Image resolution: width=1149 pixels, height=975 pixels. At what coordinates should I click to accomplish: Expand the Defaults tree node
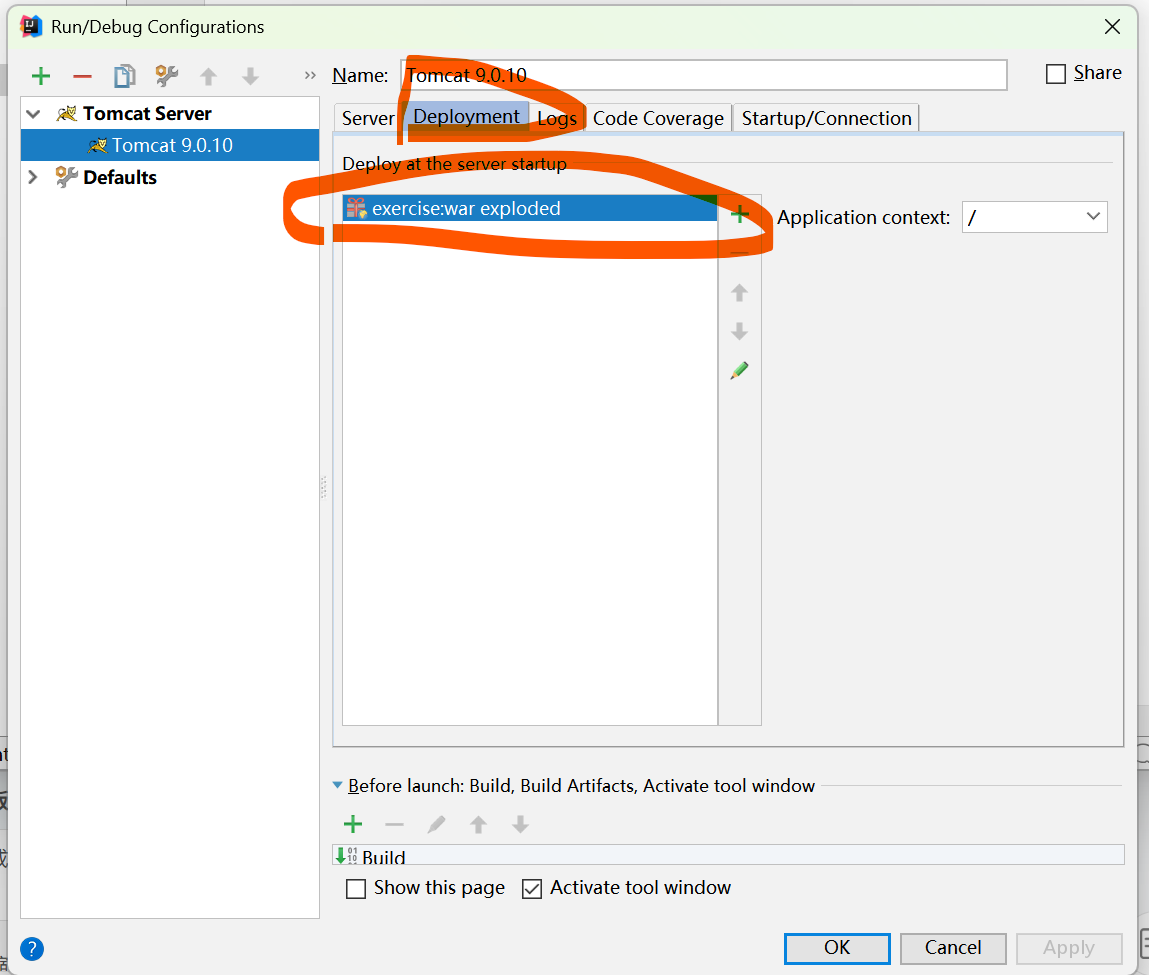pos(33,177)
